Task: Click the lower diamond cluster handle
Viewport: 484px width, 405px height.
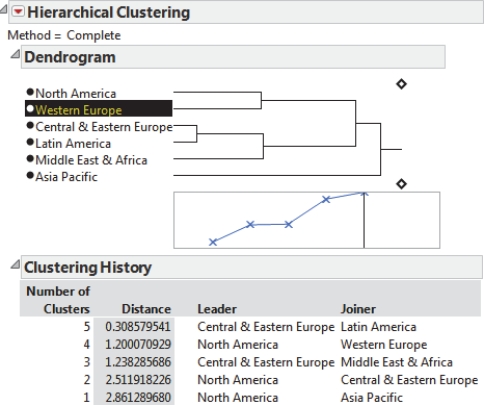Action: 401,184
